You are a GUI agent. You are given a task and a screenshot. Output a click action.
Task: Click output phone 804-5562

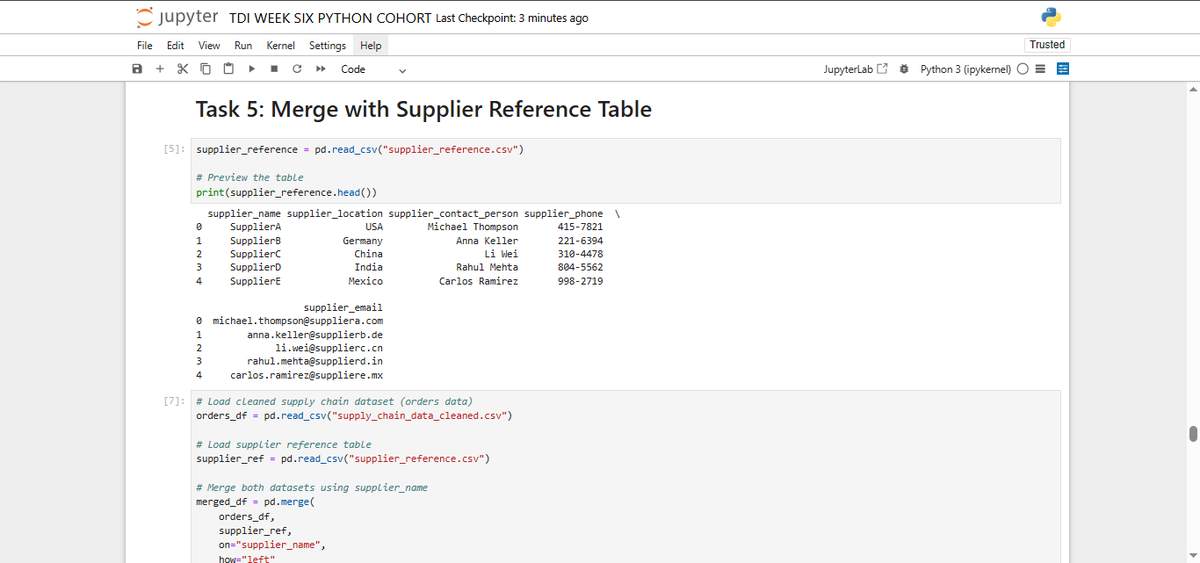tap(580, 268)
